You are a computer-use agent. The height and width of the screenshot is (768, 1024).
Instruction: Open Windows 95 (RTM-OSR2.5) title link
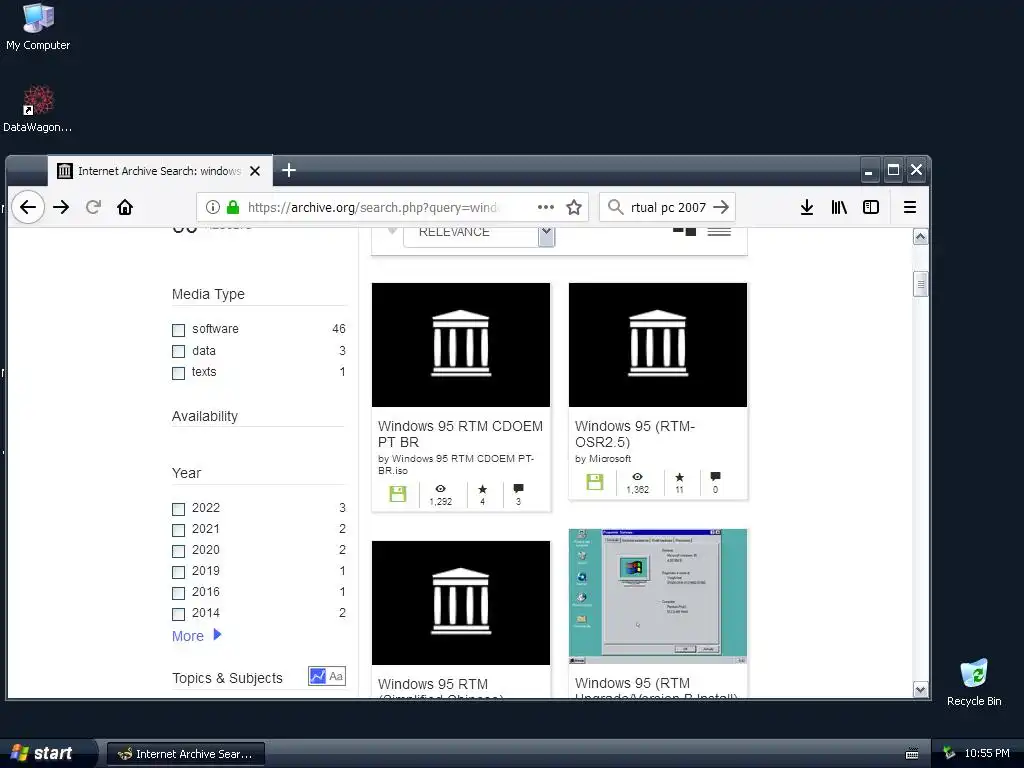coord(635,434)
